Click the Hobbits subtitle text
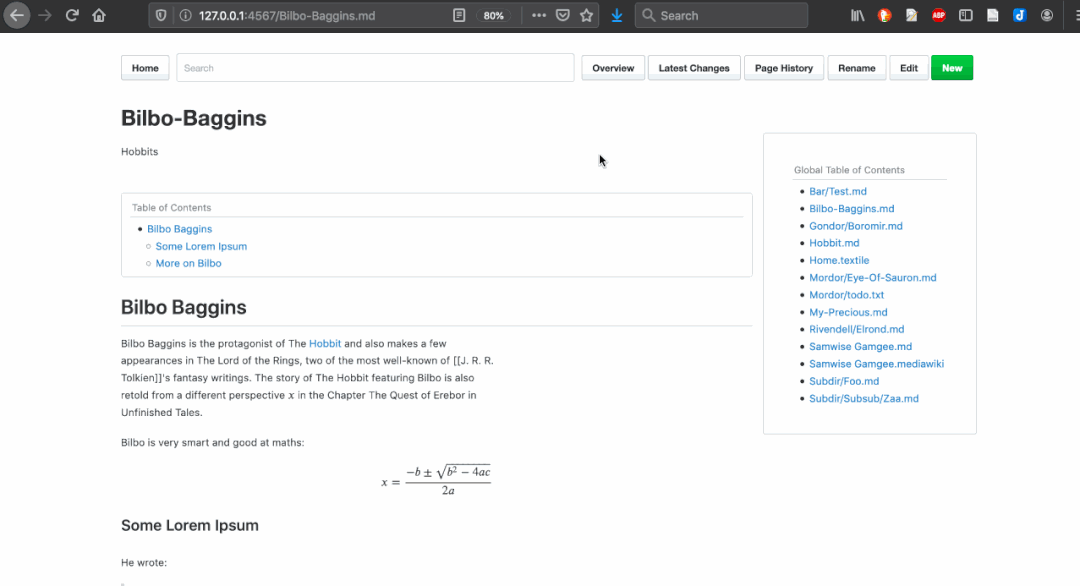This screenshot has width=1080, height=586. 140,151
